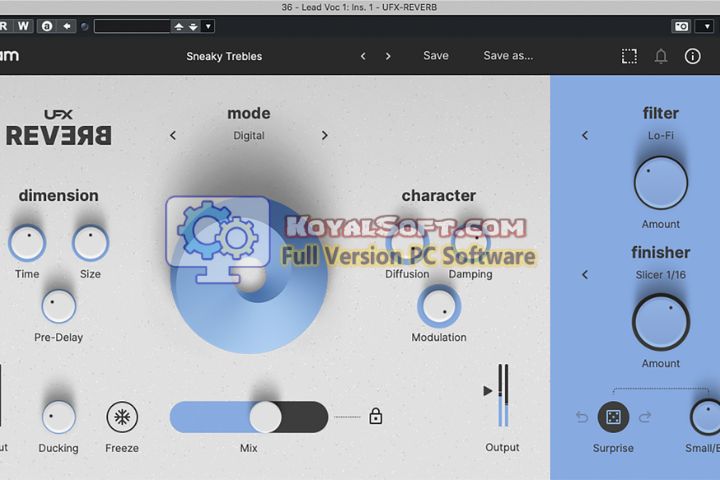This screenshot has width=720, height=480.
Task: Click the empty host preset name field
Action: (x=132, y=26)
